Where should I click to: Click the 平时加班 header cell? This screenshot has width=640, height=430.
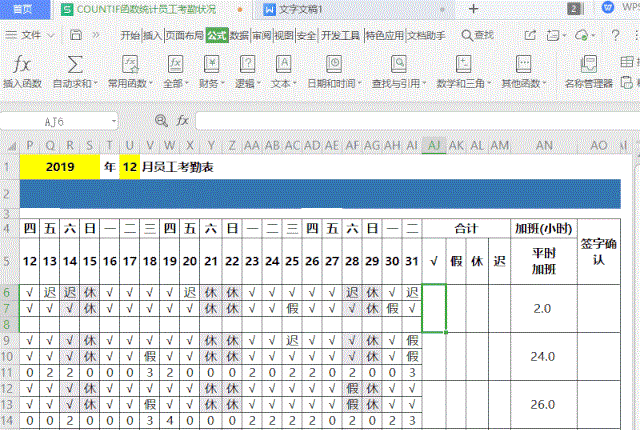(544, 261)
